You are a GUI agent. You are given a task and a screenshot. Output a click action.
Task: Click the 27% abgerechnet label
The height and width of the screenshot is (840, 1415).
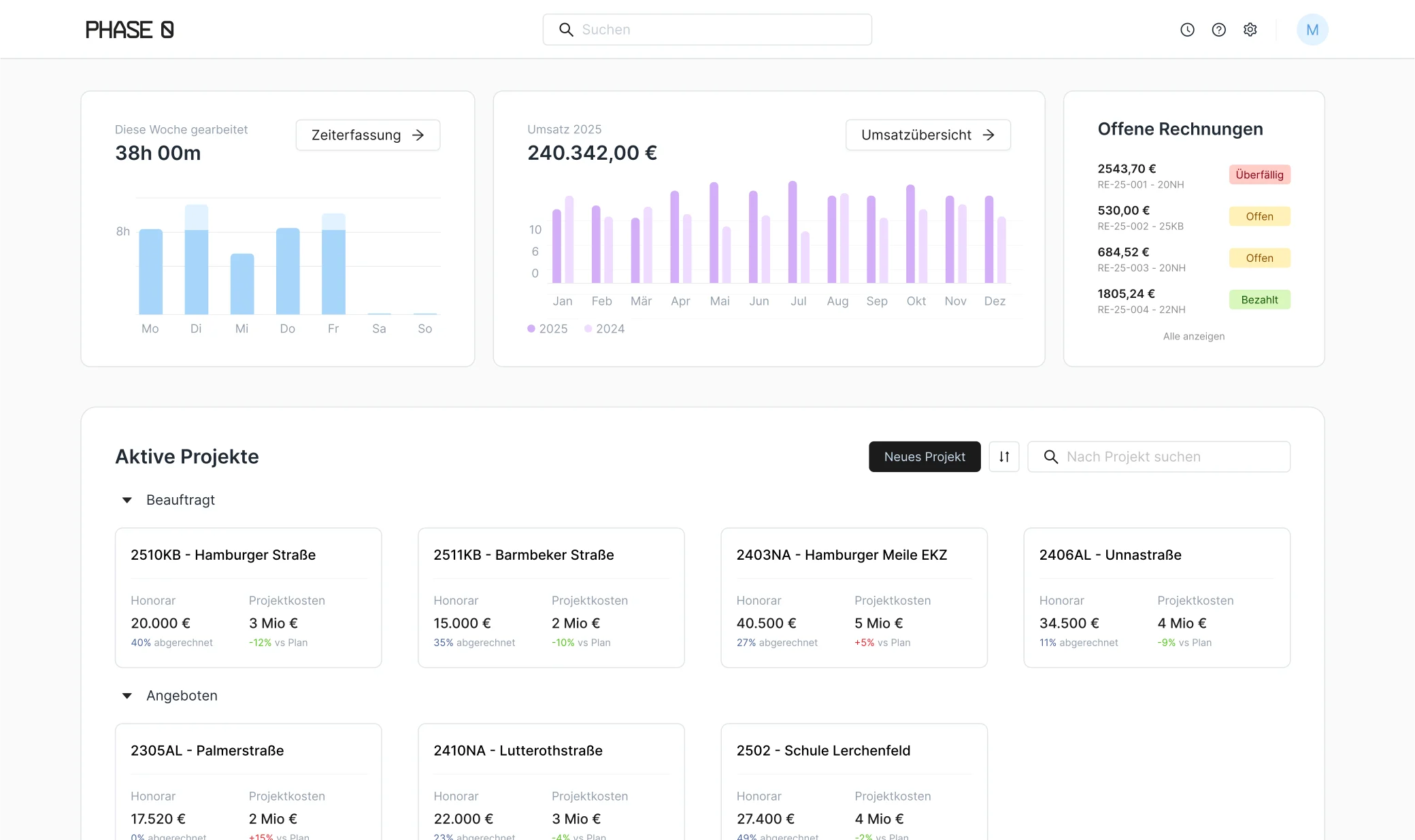point(777,643)
